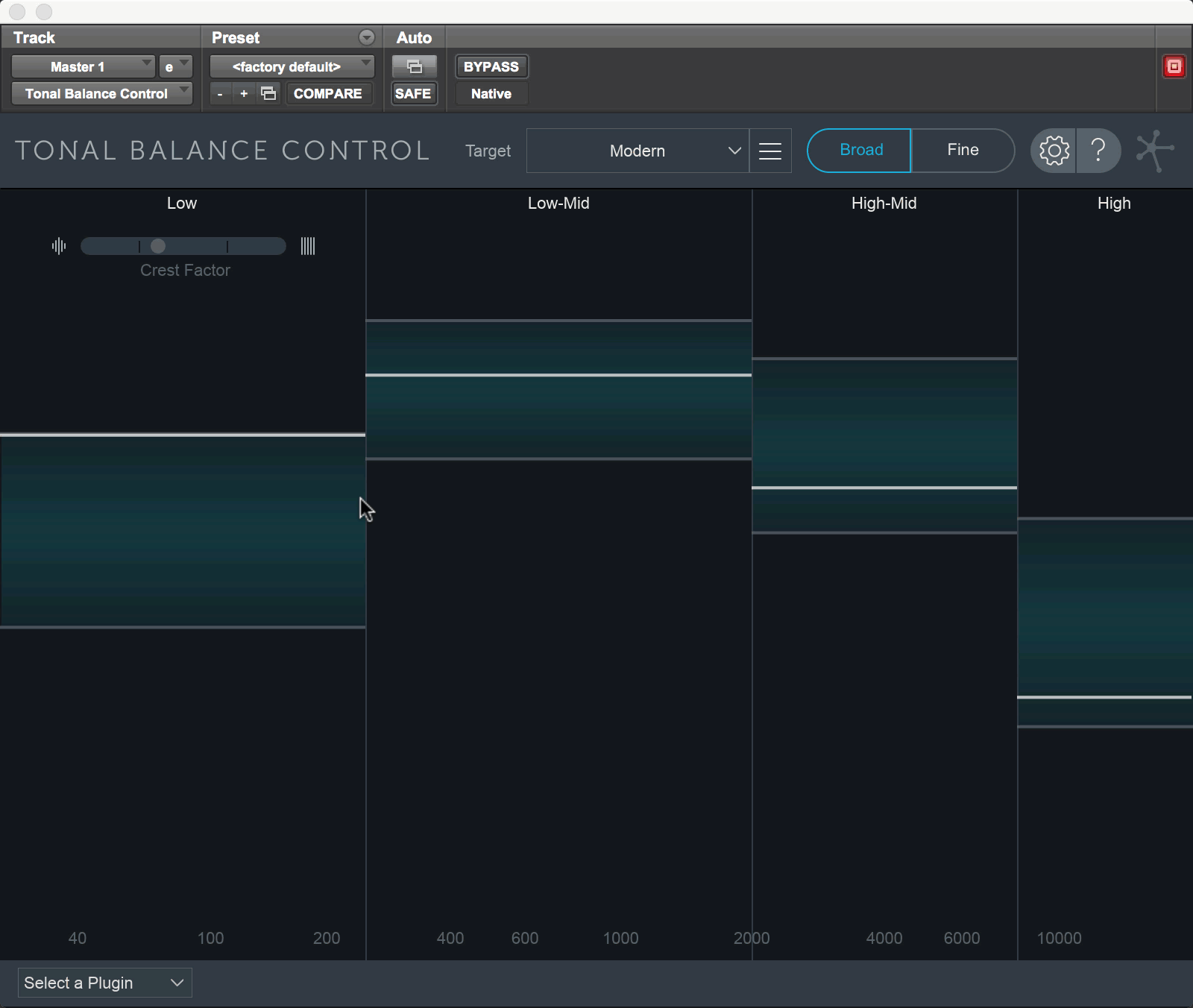Click the 100 frequency axis label
The height and width of the screenshot is (1008, 1193).
point(210,938)
